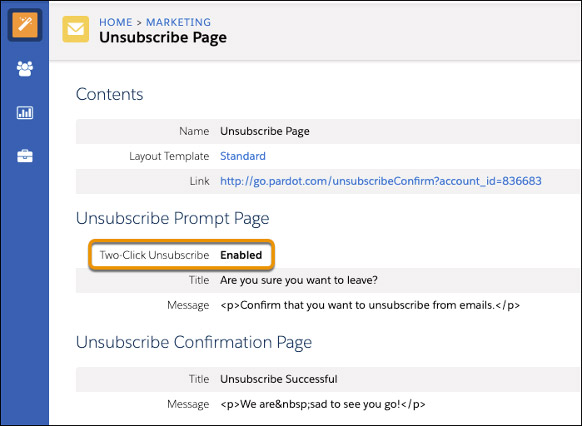Click the yellow envelope email icon
Image resolution: width=582 pixels, height=426 pixels.
pyautogui.click(x=76, y=29)
